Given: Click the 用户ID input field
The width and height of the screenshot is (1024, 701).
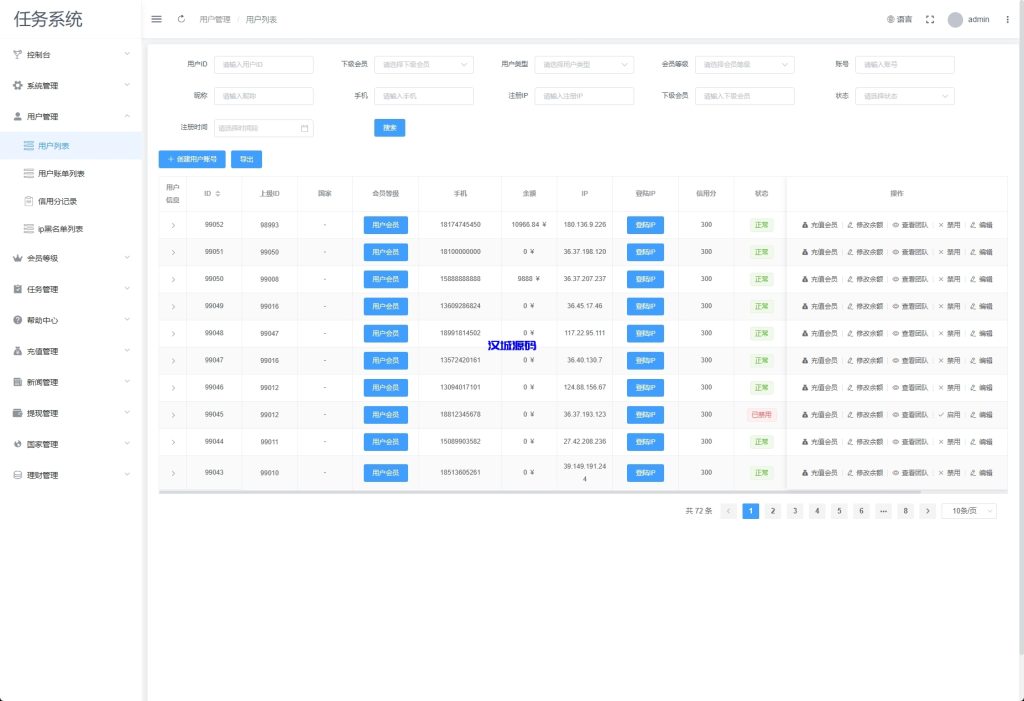Looking at the screenshot, I should pyautogui.click(x=264, y=64).
